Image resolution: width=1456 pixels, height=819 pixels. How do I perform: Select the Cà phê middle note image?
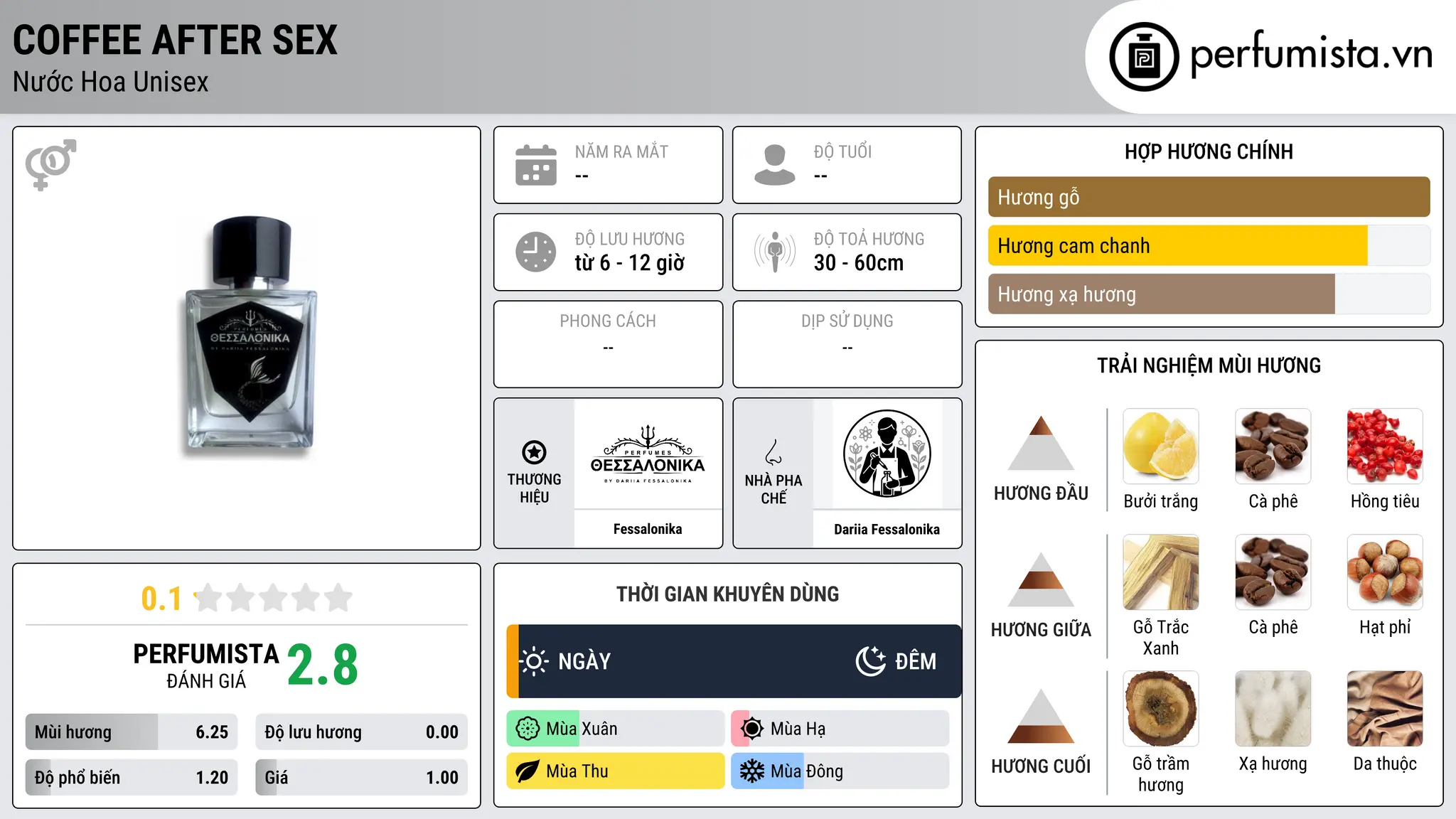pos(1273,572)
